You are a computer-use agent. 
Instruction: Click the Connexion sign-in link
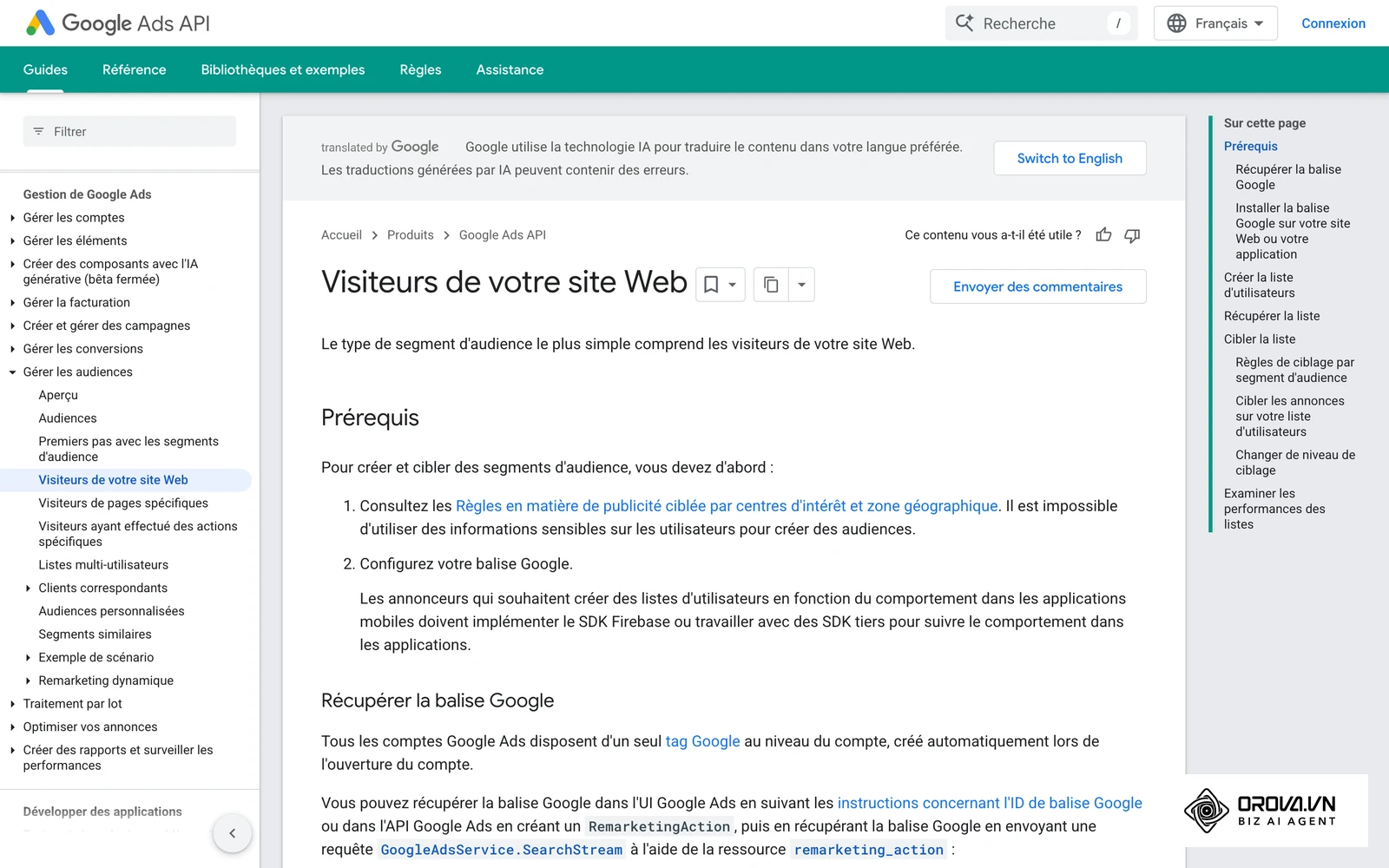pos(1333,23)
